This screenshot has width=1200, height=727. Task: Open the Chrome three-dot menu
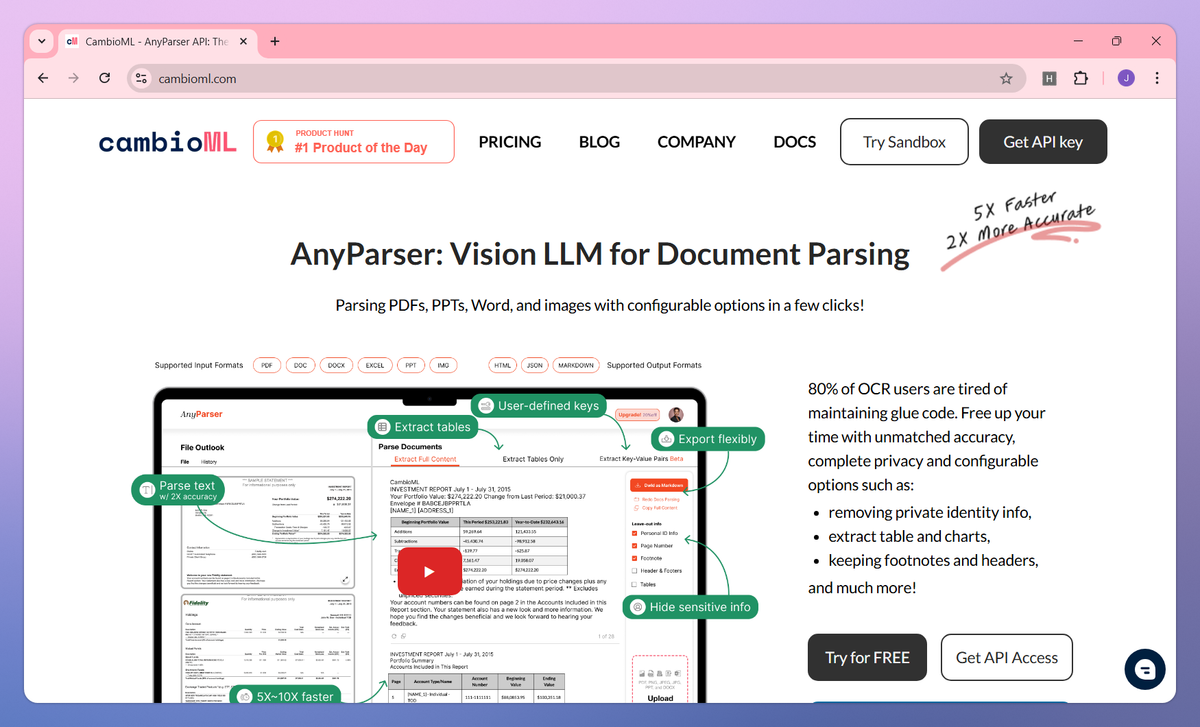(1157, 77)
